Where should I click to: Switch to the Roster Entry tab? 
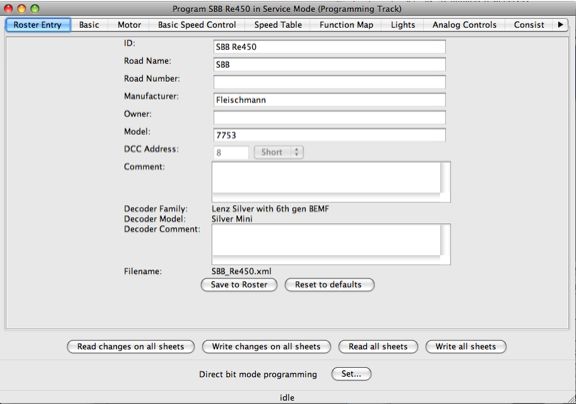pos(38,25)
